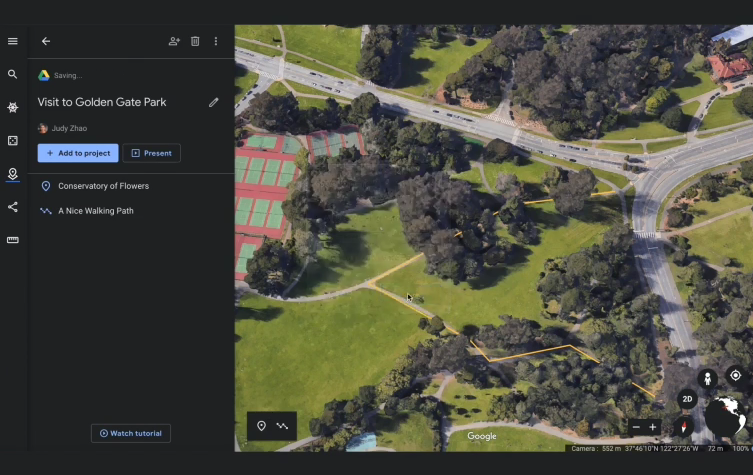Click the Watch tutorial button

(x=131, y=433)
